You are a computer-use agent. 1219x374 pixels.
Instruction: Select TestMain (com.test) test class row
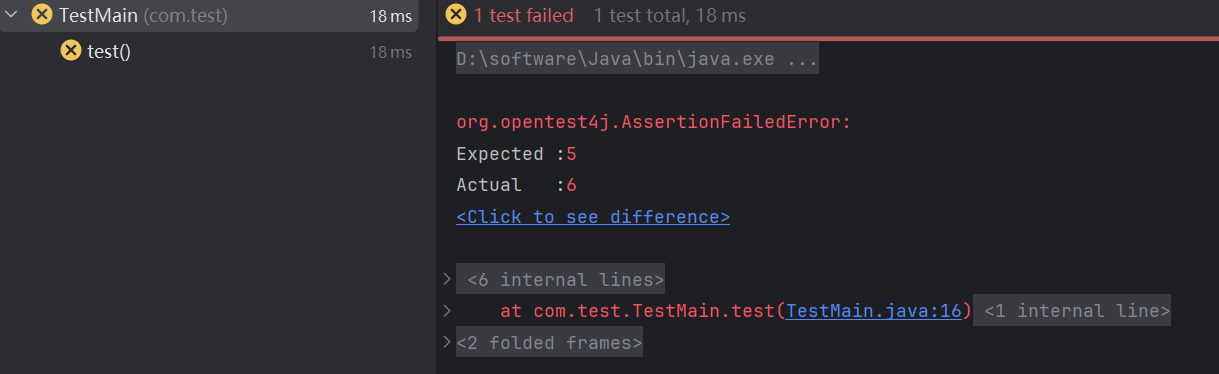pos(209,15)
